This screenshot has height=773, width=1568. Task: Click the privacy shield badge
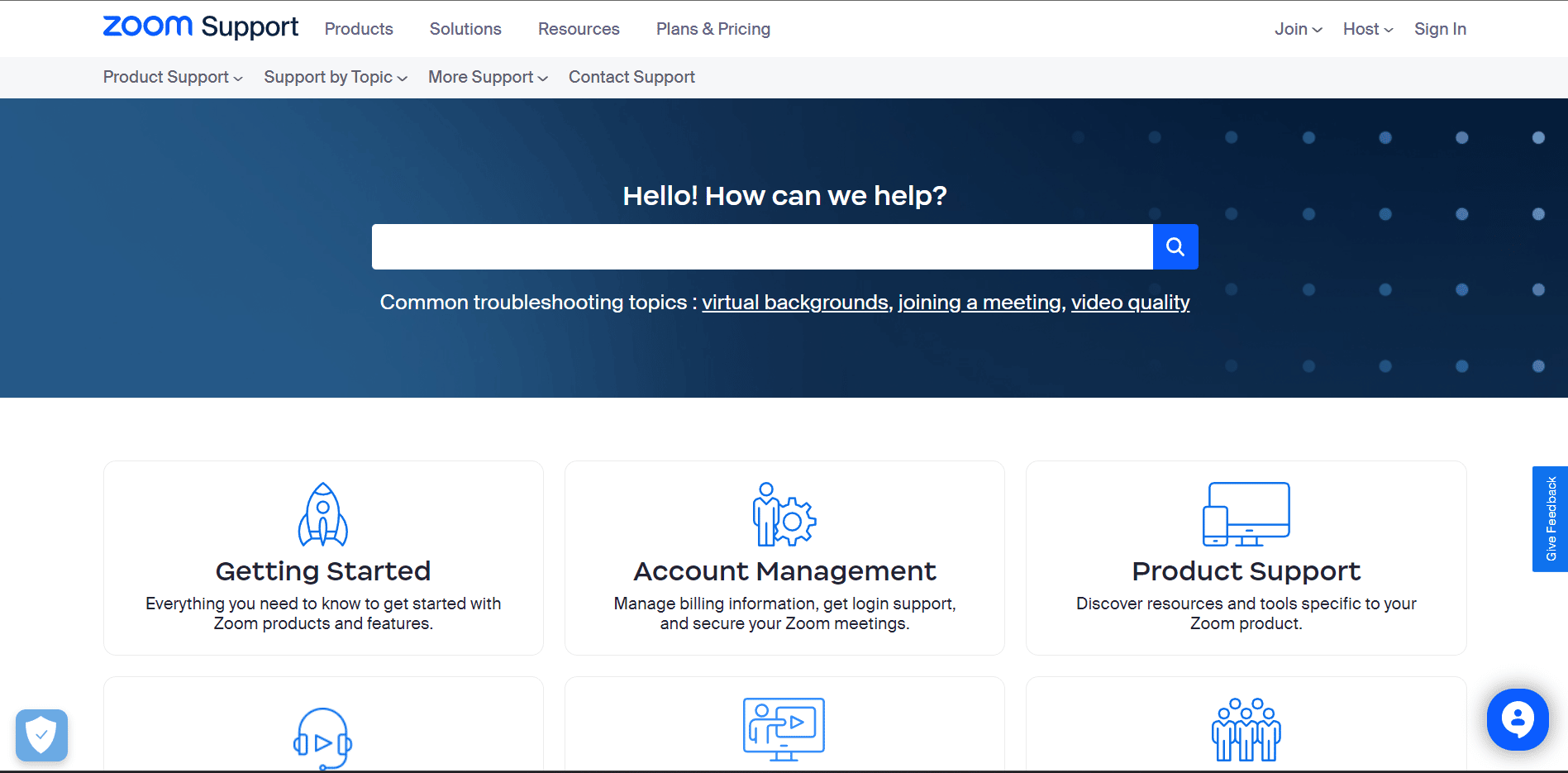41,735
